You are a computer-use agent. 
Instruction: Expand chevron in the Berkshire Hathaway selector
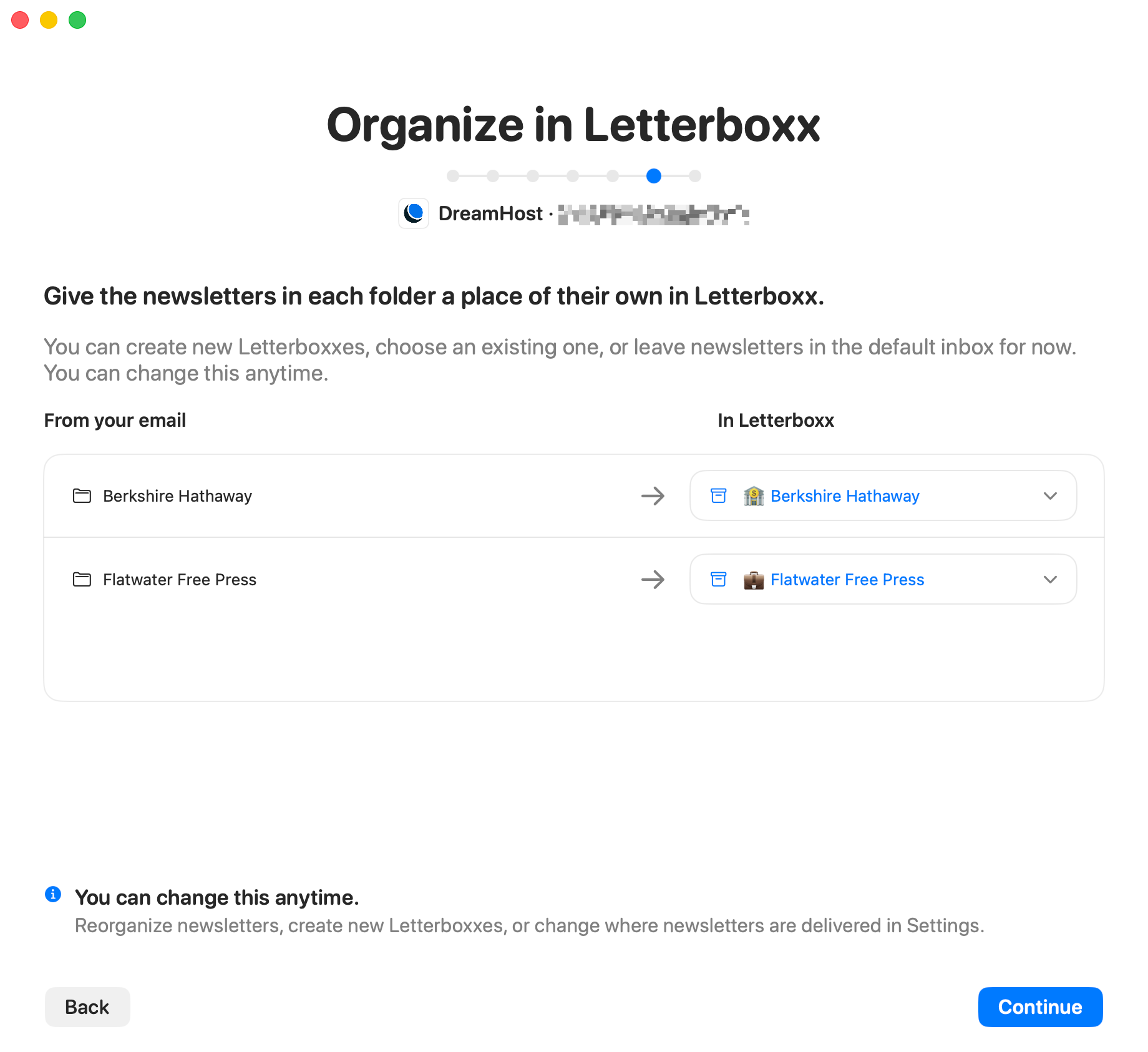1050,496
